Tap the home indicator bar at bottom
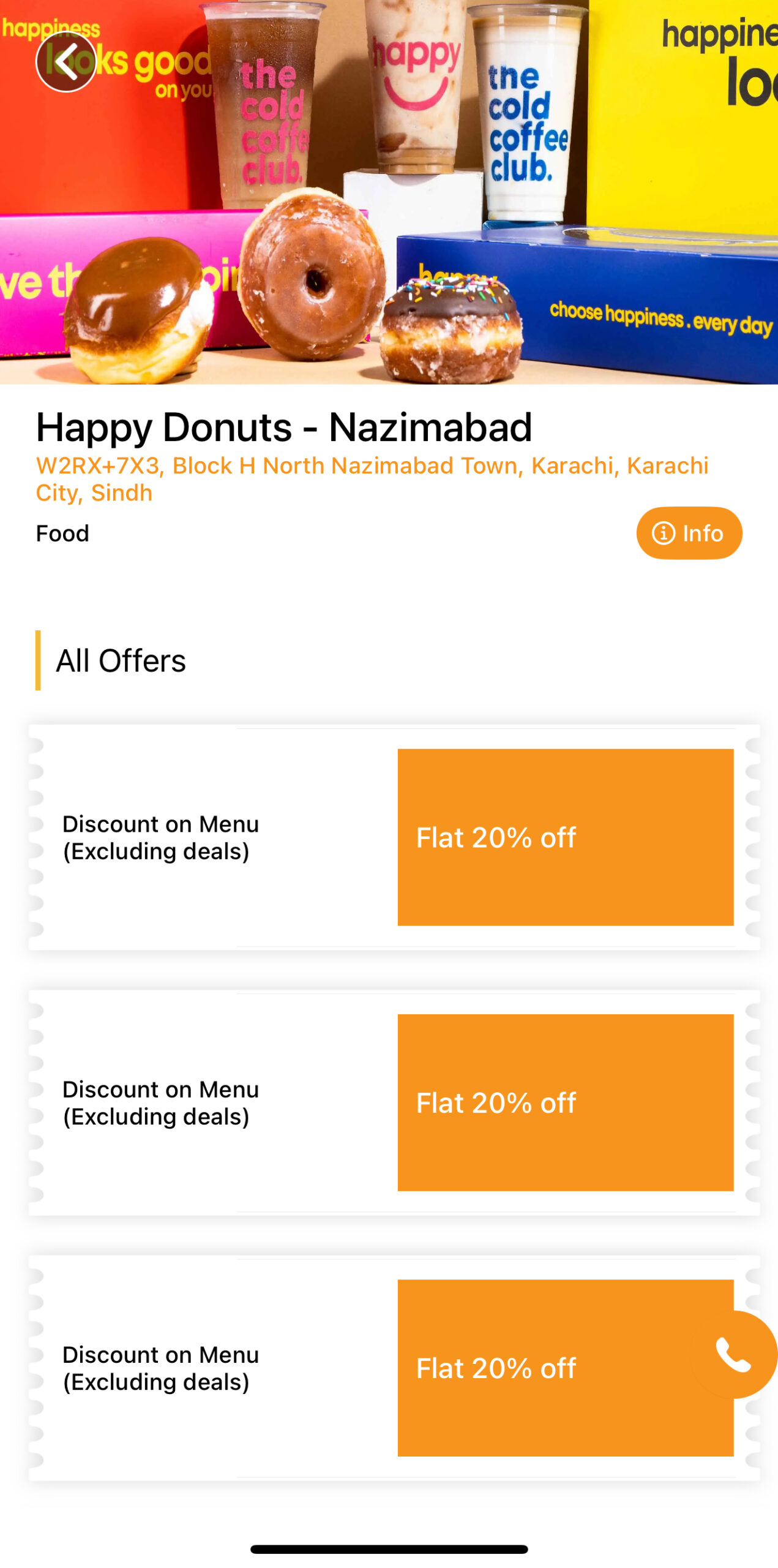 [x=389, y=1548]
